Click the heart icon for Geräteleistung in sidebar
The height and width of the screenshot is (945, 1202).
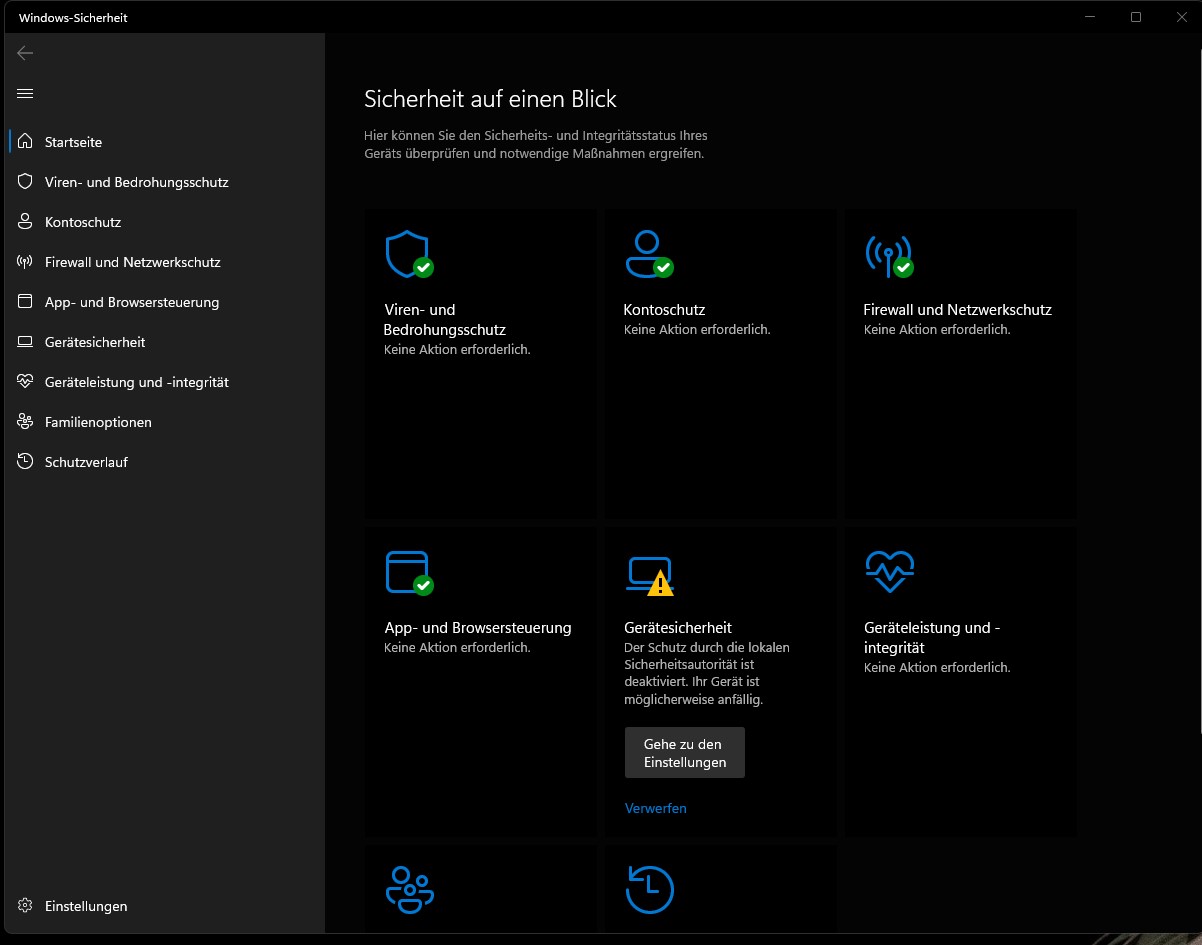tap(25, 382)
